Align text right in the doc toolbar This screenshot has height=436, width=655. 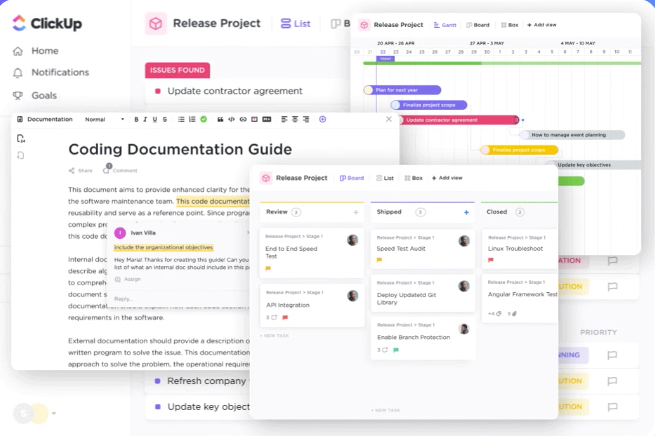[306, 119]
